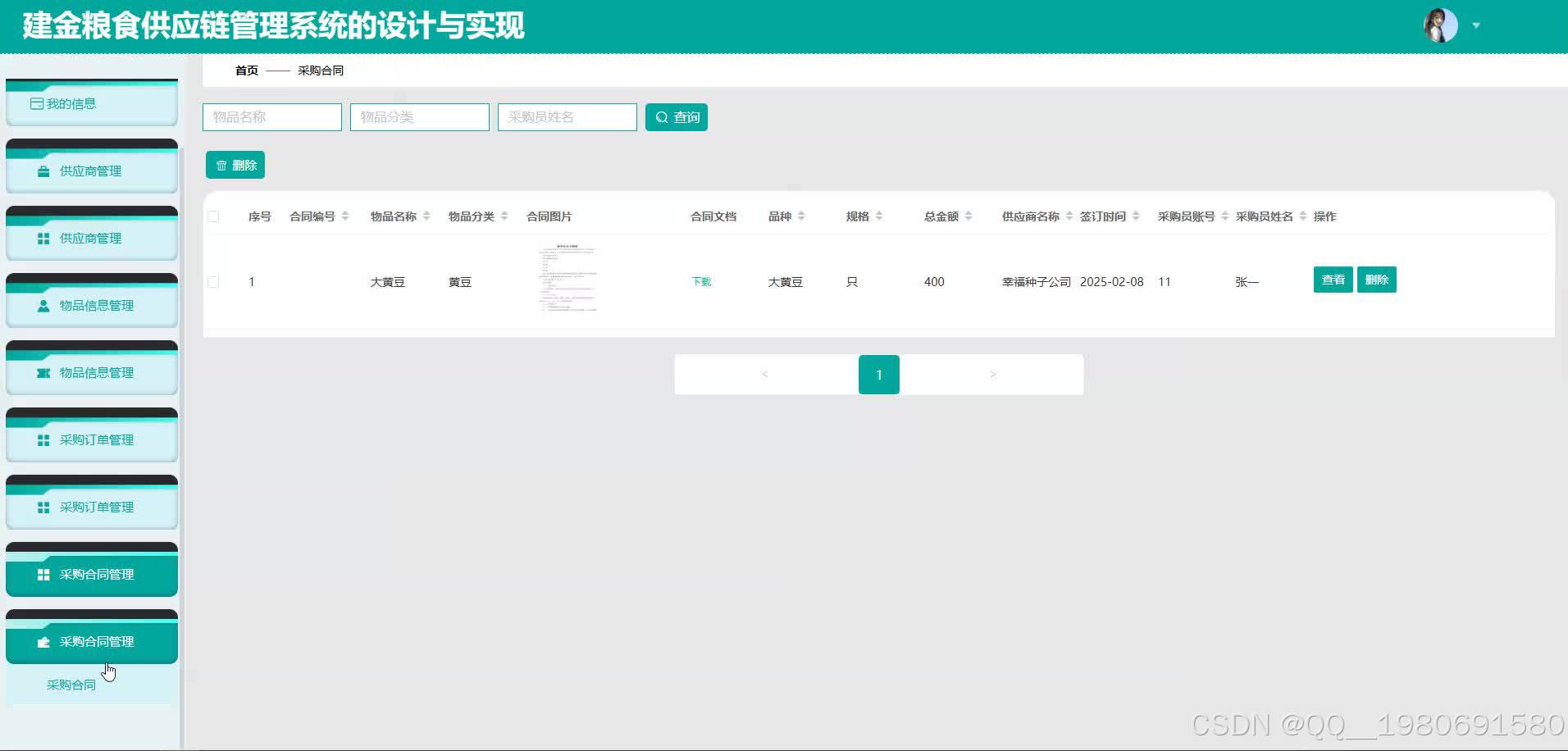Click the 序号 column header
The height and width of the screenshot is (751, 1568).
[260, 216]
